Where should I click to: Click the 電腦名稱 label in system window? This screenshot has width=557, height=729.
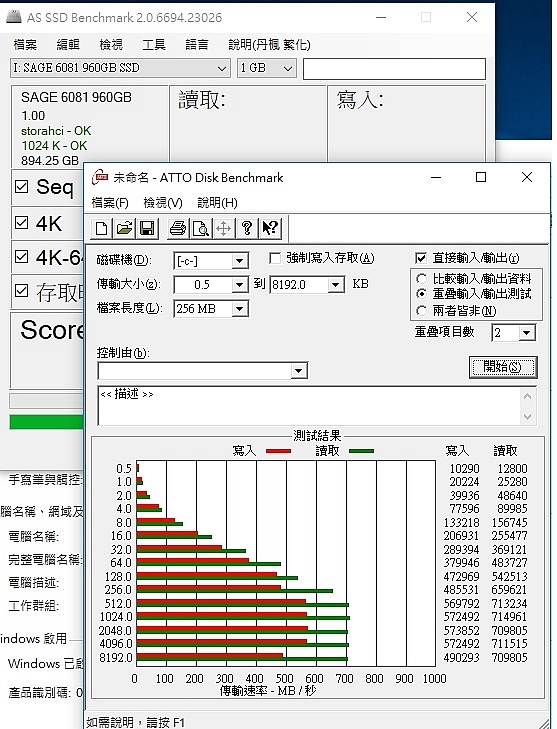click(x=33, y=537)
